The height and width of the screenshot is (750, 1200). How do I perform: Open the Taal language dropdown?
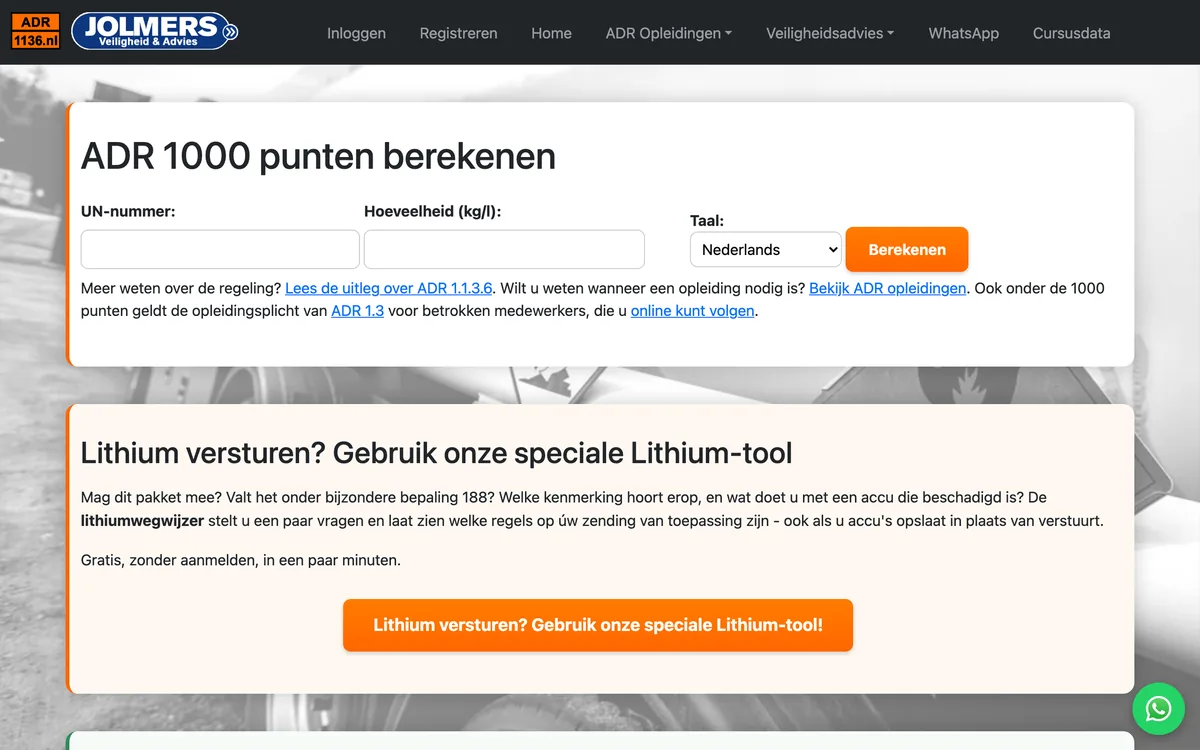tap(766, 250)
